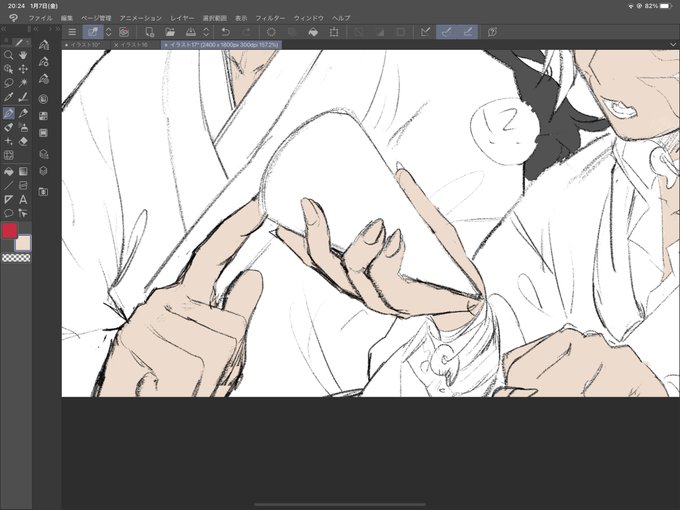This screenshot has width=680, height=510.
Task: Open the Material palette folder icon
Action: click(x=43, y=191)
